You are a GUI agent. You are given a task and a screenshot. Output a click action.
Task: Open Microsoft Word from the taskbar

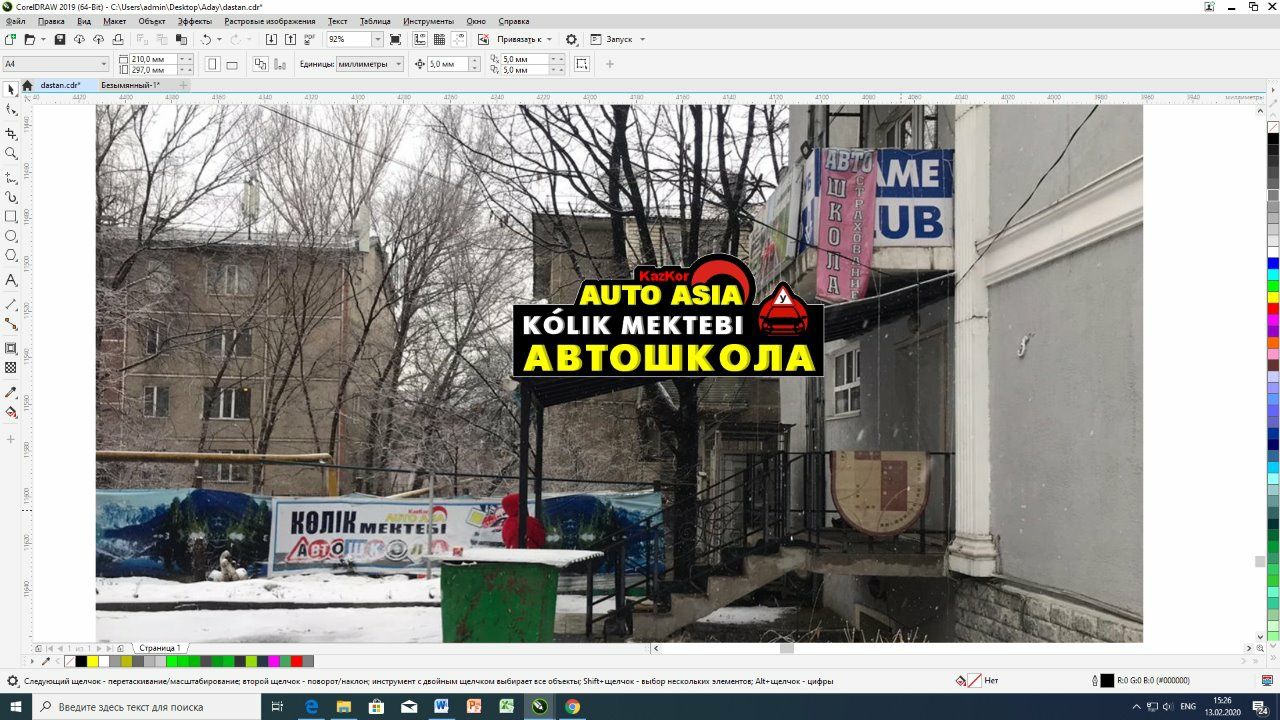[441, 706]
